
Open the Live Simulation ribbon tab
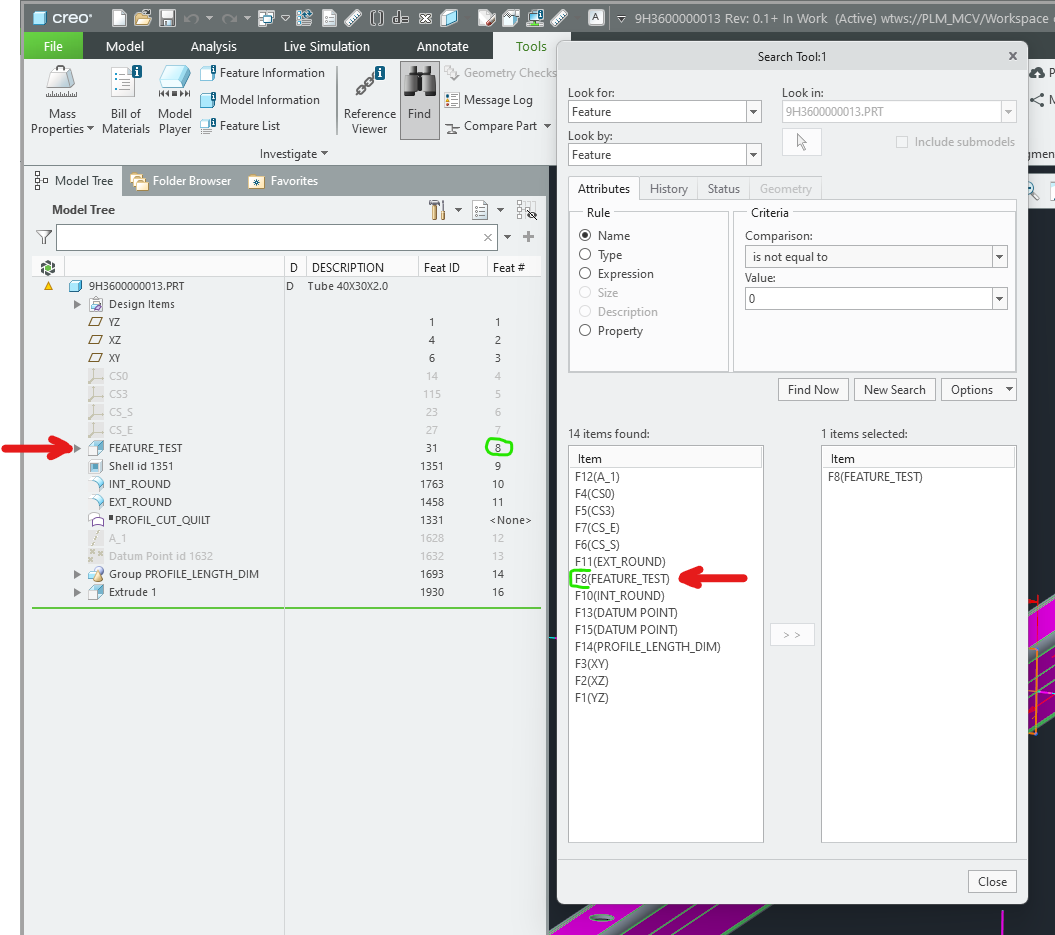tap(324, 45)
